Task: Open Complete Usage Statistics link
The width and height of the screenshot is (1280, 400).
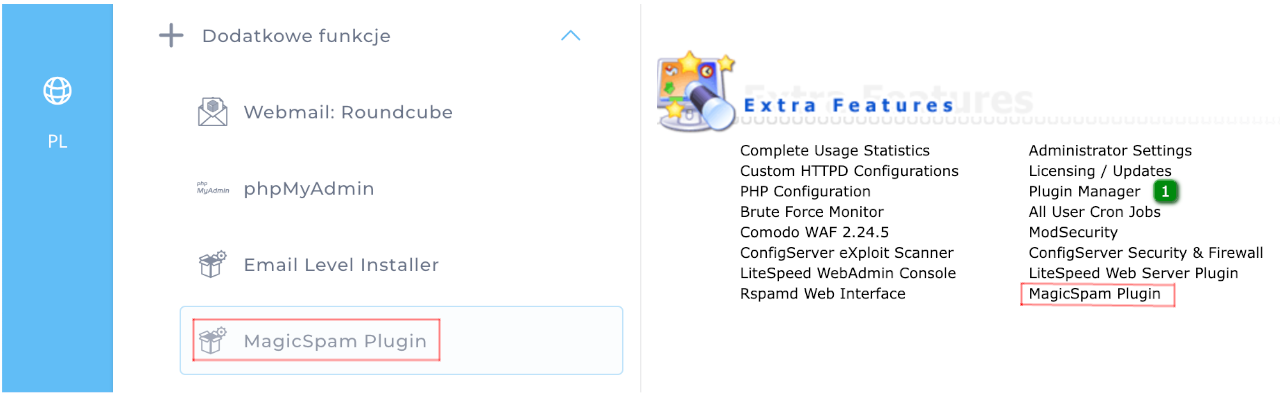Action: (x=835, y=151)
